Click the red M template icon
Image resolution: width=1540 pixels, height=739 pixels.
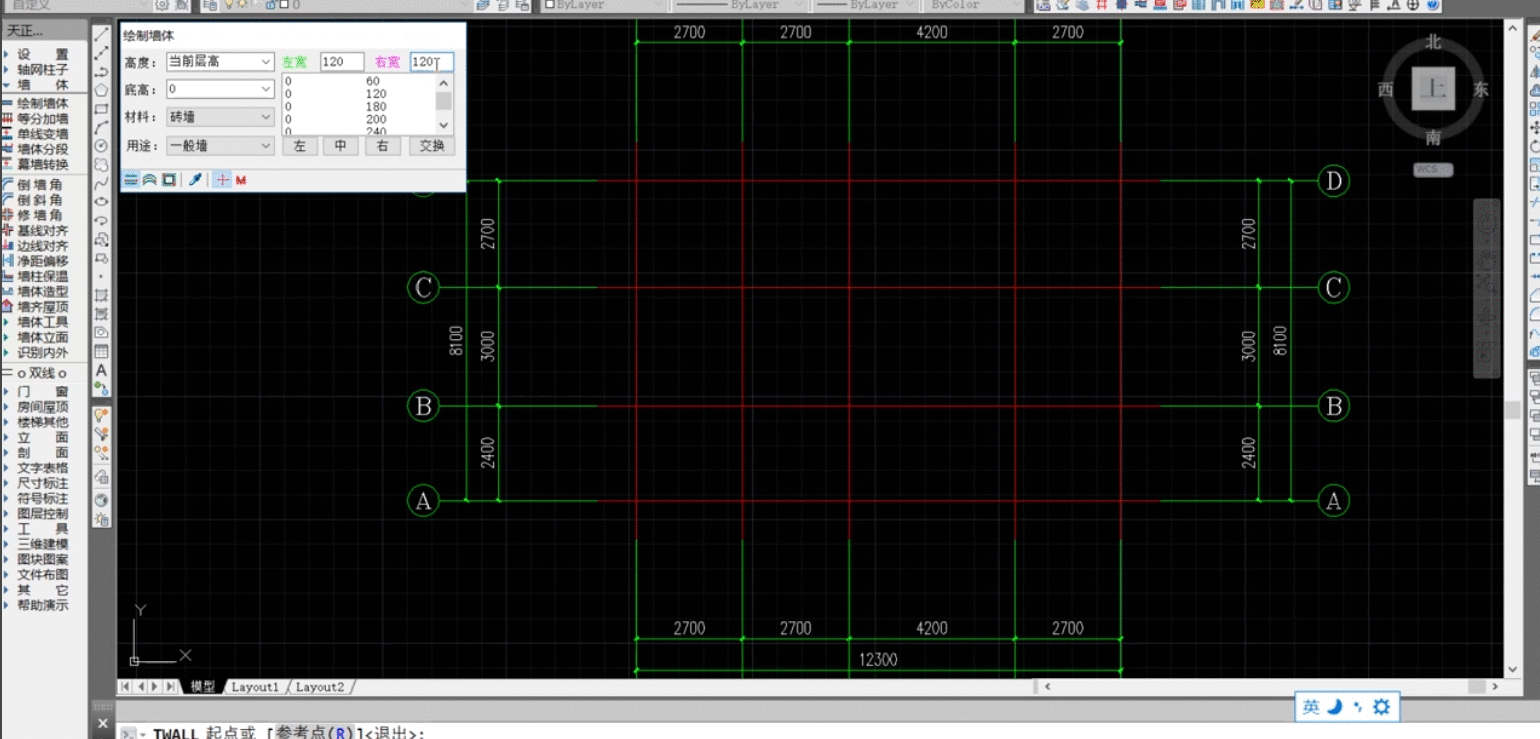pyautogui.click(x=241, y=180)
